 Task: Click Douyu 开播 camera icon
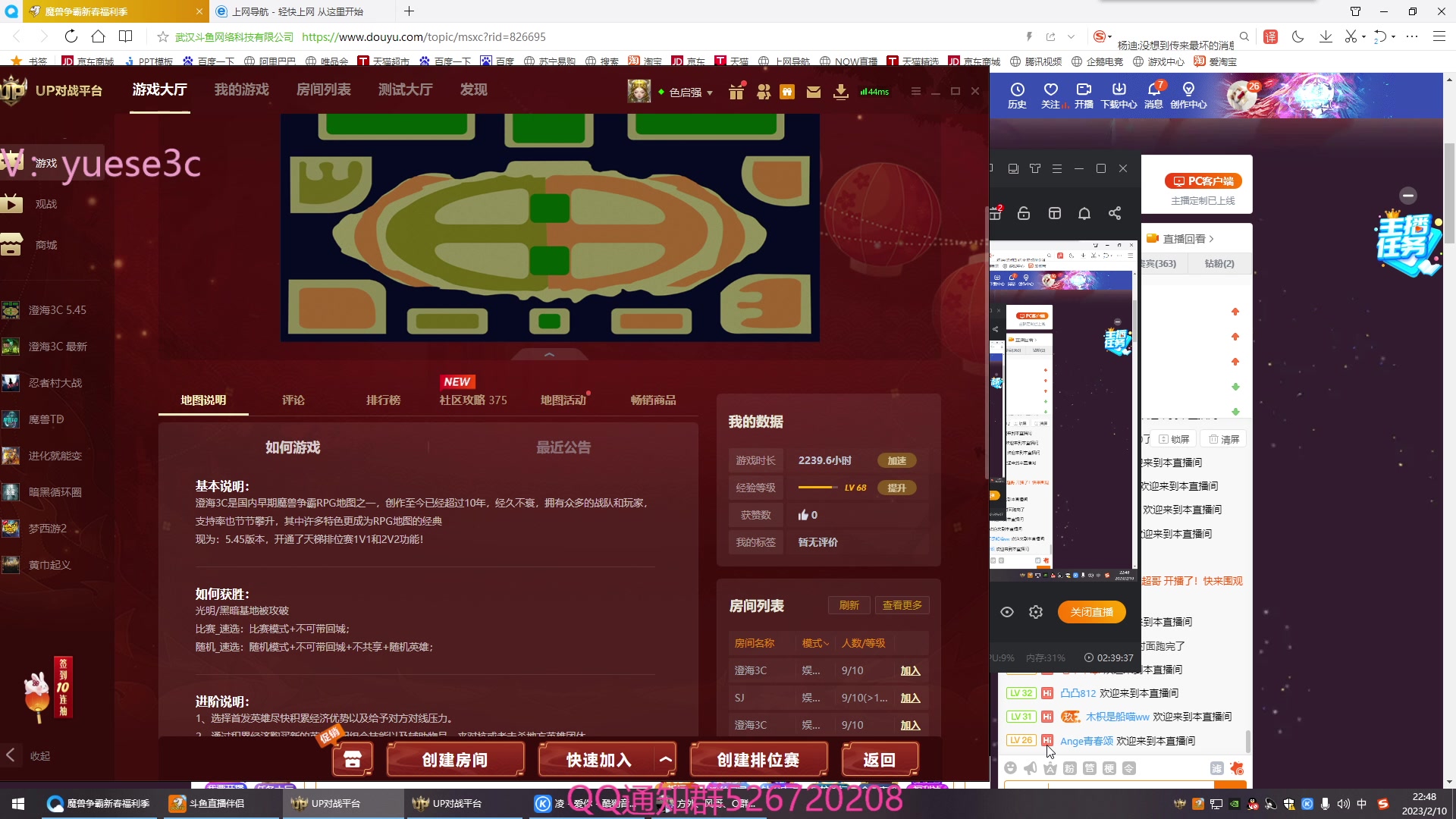(x=1084, y=96)
